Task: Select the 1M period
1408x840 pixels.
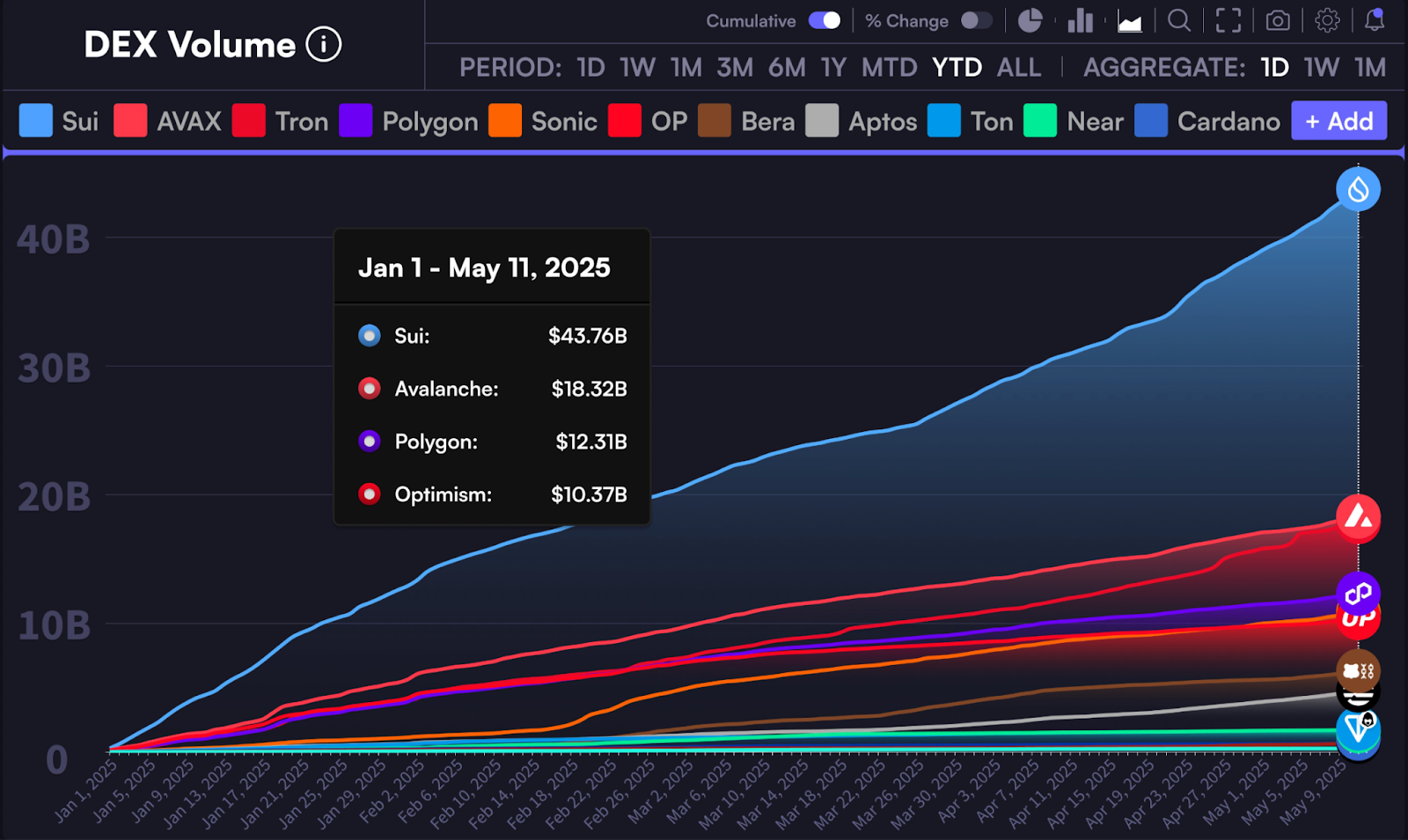Action: click(686, 68)
